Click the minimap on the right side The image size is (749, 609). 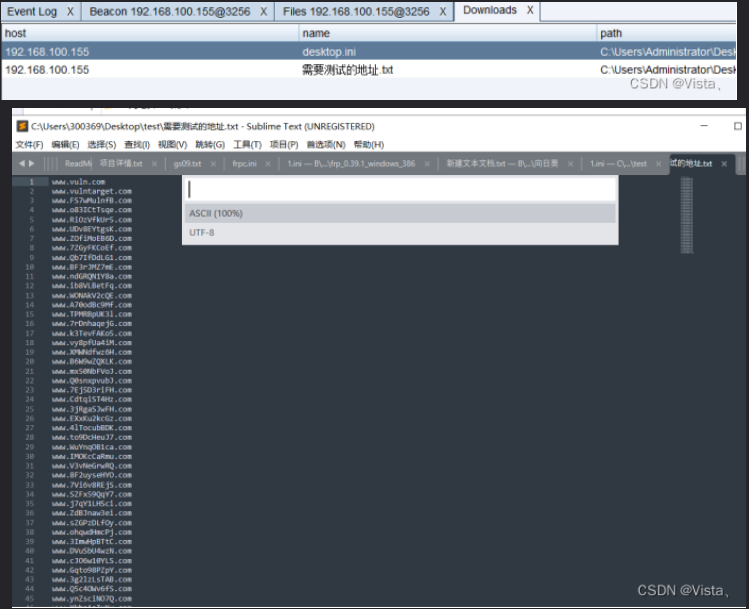686,215
